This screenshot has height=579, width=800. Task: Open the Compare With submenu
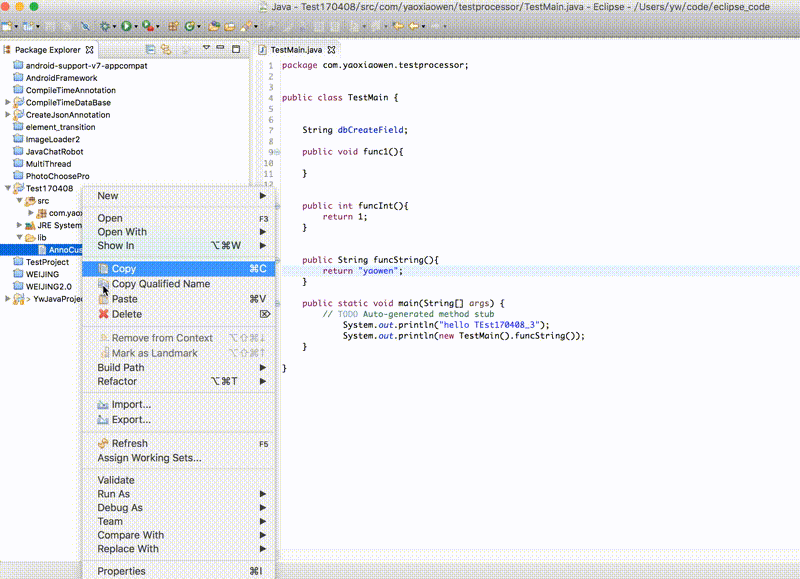pos(179,536)
